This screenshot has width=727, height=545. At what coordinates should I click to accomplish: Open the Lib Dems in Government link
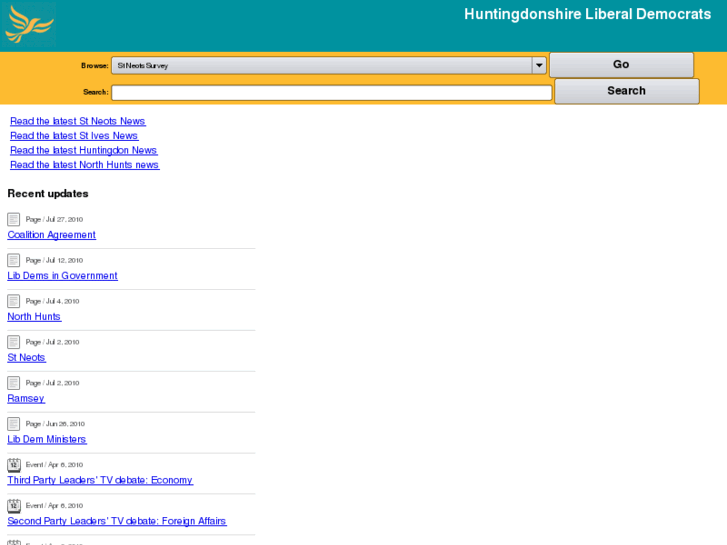coord(63,276)
